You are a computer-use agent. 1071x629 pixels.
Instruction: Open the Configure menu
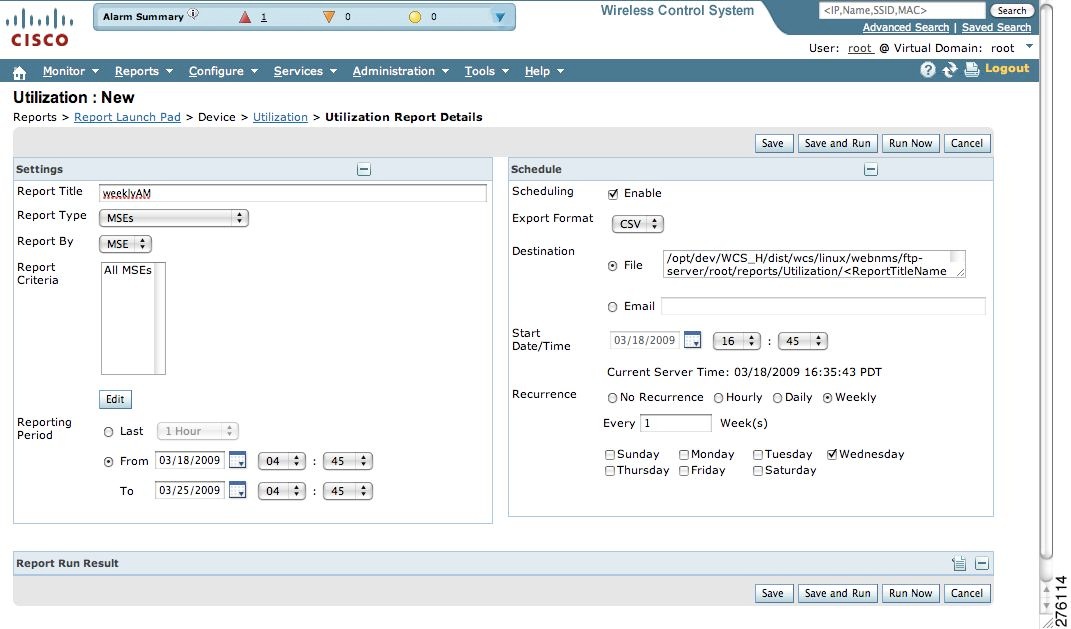pyautogui.click(x=223, y=71)
